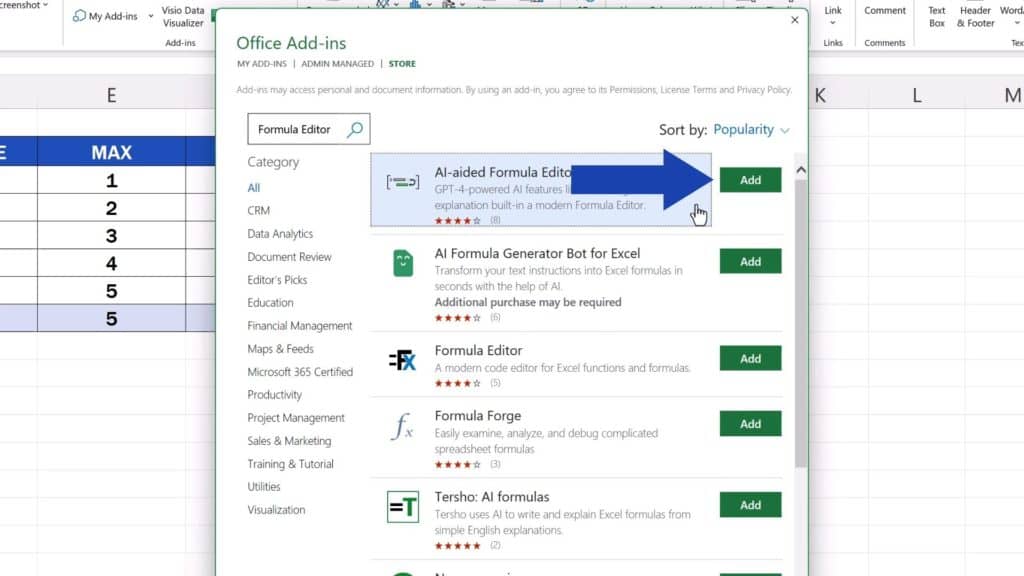The width and height of the screenshot is (1024, 576).
Task: Add AI Formula Generator Bot for Excel
Action: point(750,261)
